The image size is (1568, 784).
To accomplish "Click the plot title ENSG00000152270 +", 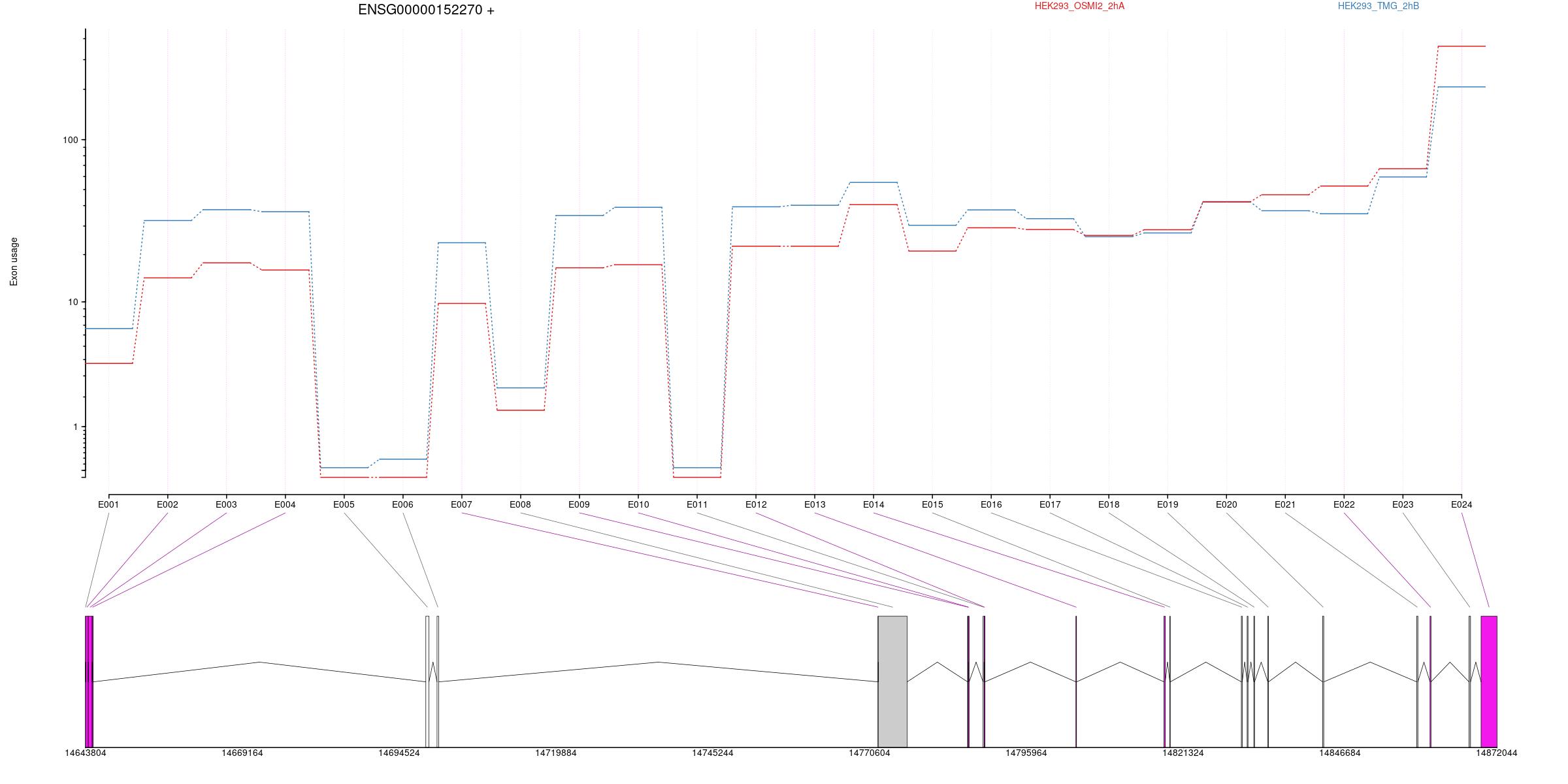I will click(426, 10).
